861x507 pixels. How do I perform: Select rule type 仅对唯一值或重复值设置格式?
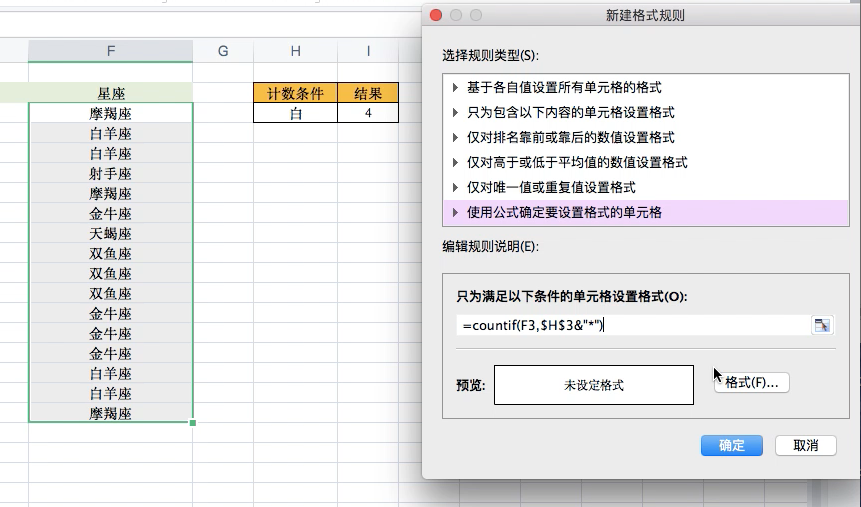click(x=646, y=187)
